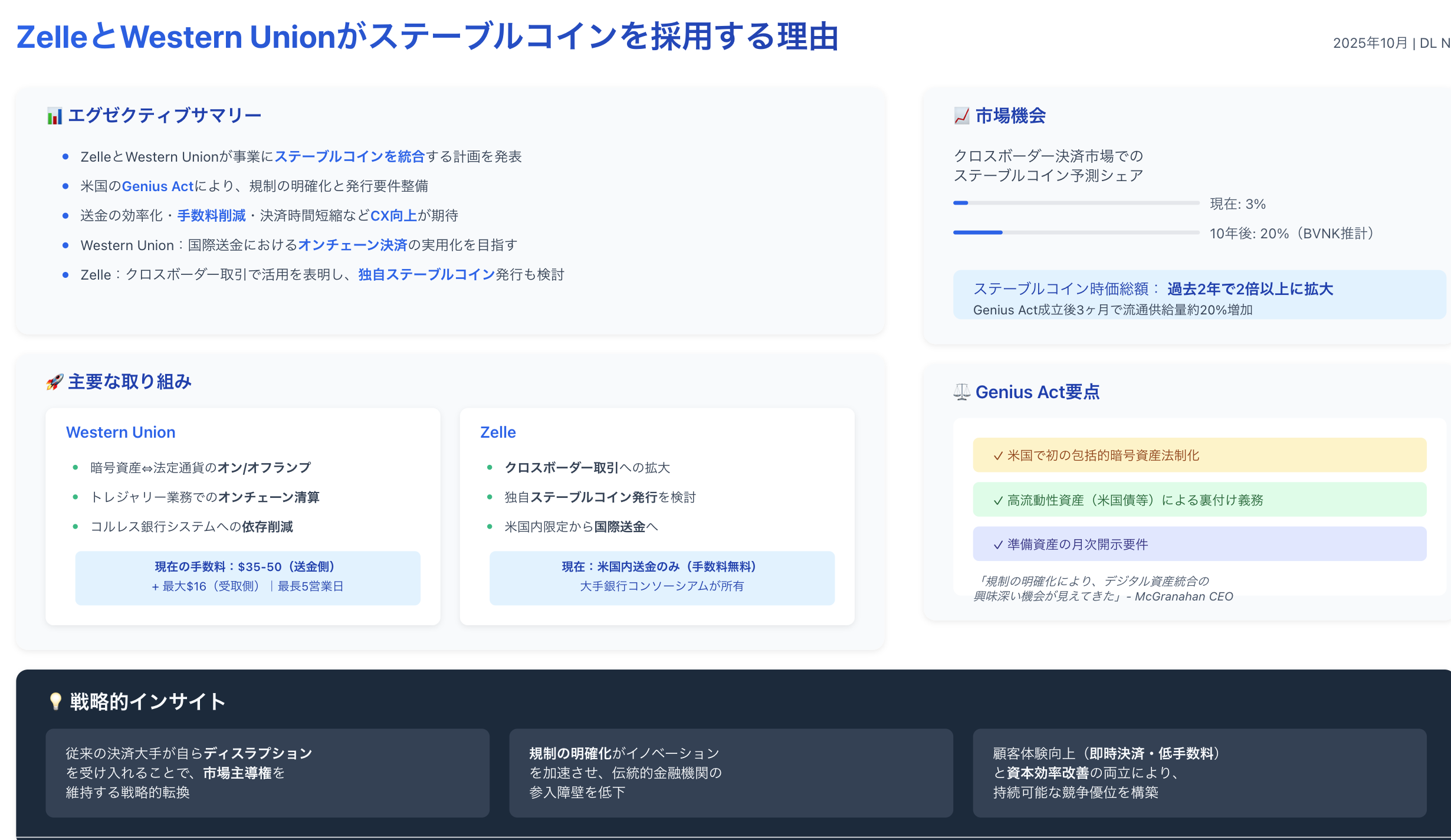Image resolution: width=1451 pixels, height=840 pixels.
Task: Click the main title about ZelleとWestern Union
Action: point(427,37)
